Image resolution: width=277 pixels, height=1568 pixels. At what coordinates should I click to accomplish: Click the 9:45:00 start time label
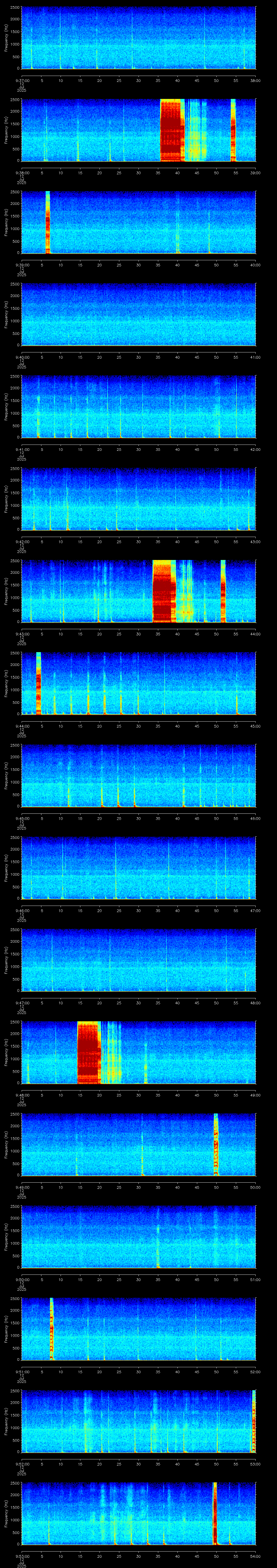point(22,818)
